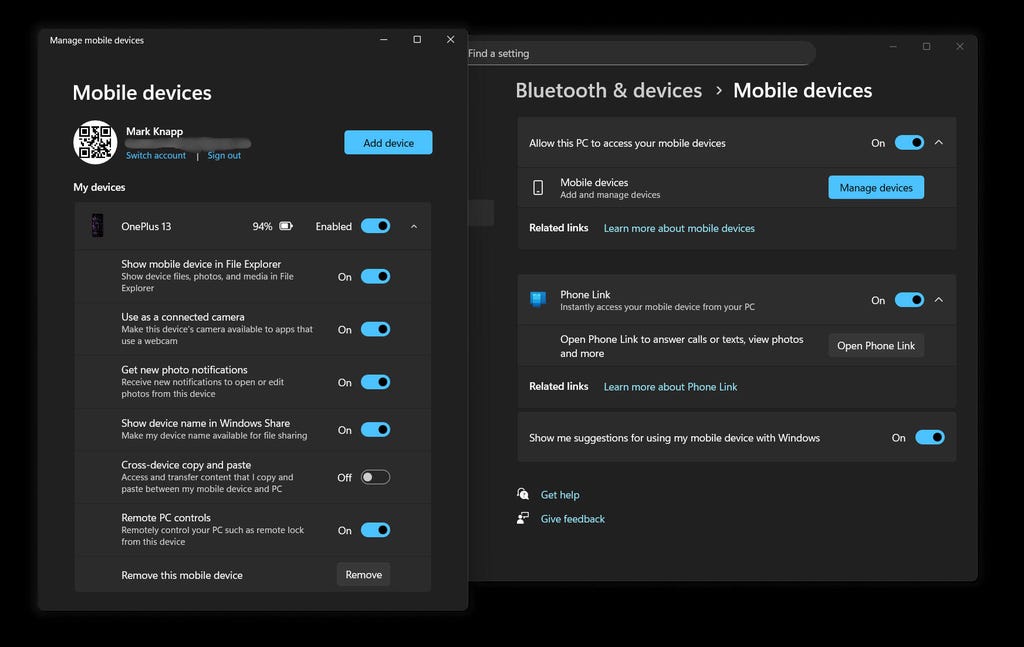Click the Phone Link app icon
1024x647 pixels.
pyautogui.click(x=538, y=300)
